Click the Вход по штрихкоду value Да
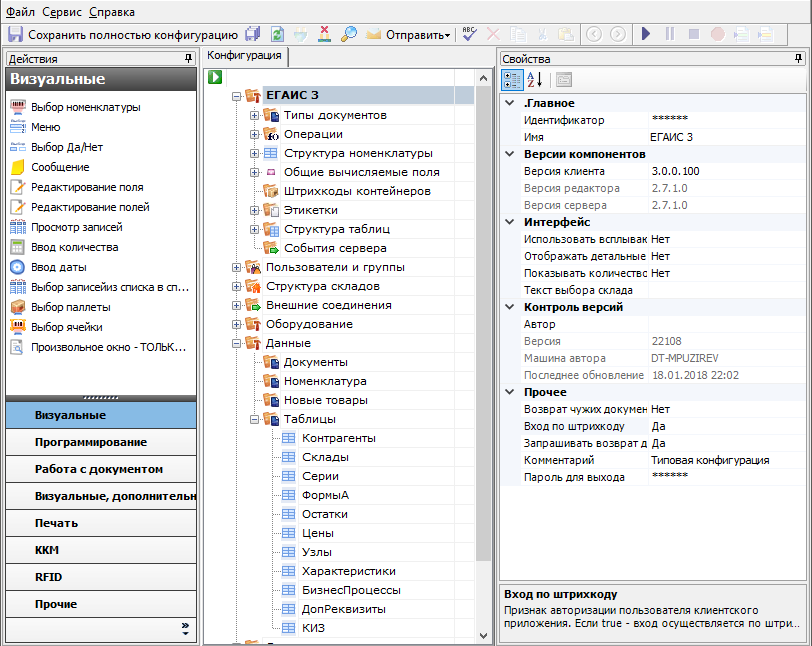Image resolution: width=812 pixels, height=646 pixels. (727, 426)
